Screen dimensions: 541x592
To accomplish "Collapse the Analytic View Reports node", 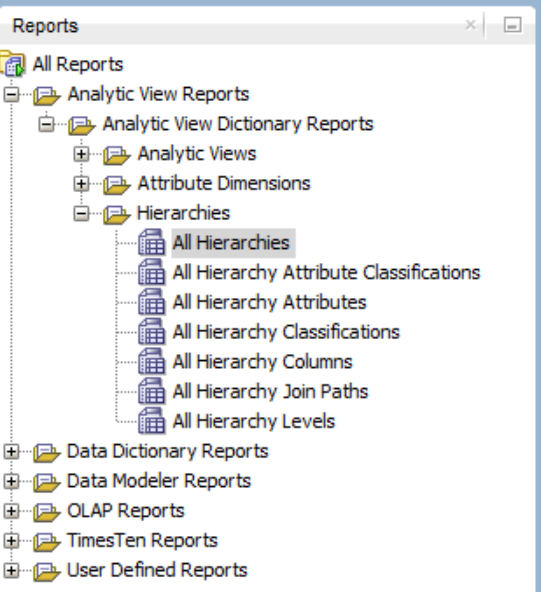I will pyautogui.click(x=11, y=94).
